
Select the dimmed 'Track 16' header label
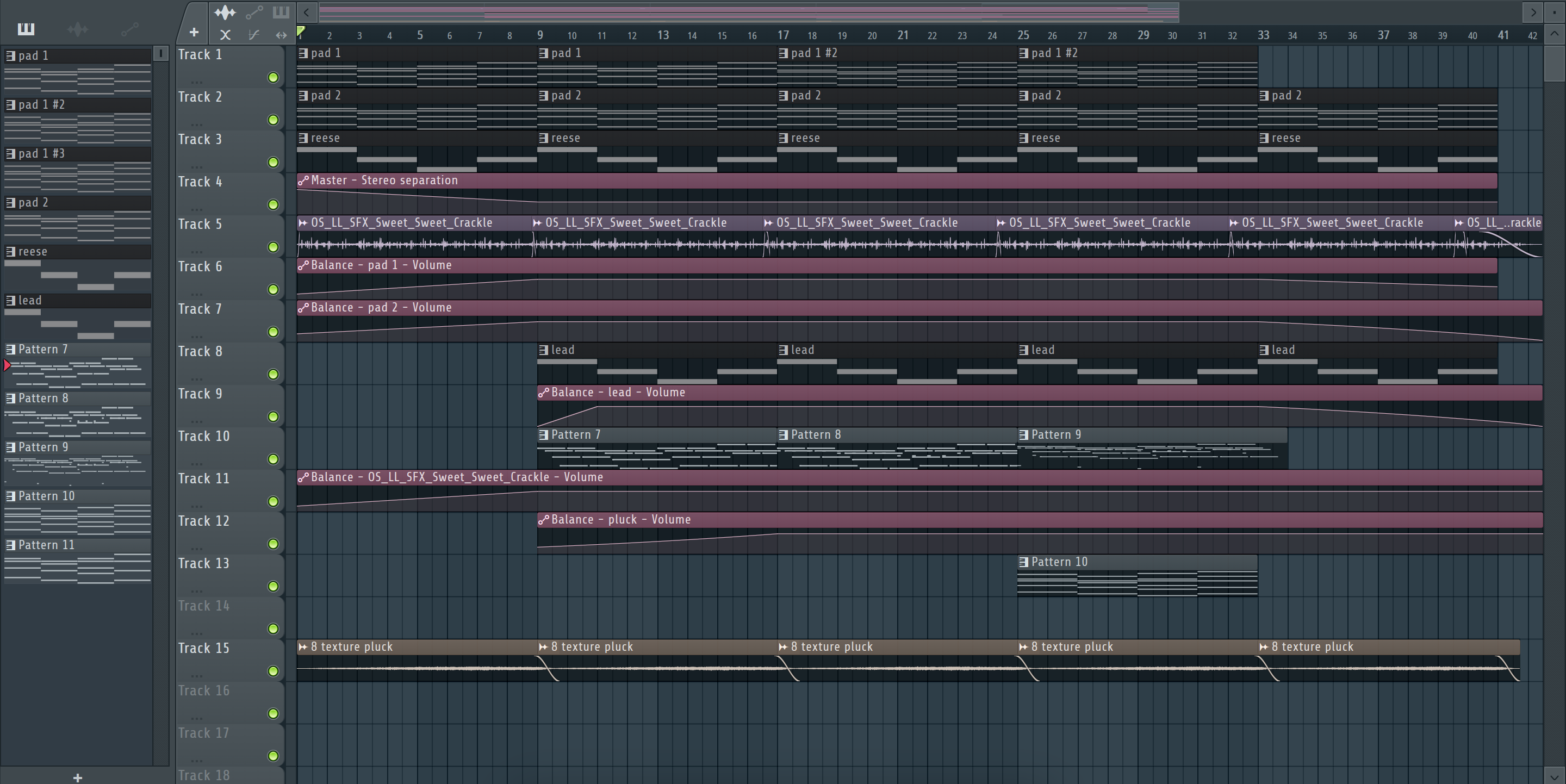tap(204, 690)
